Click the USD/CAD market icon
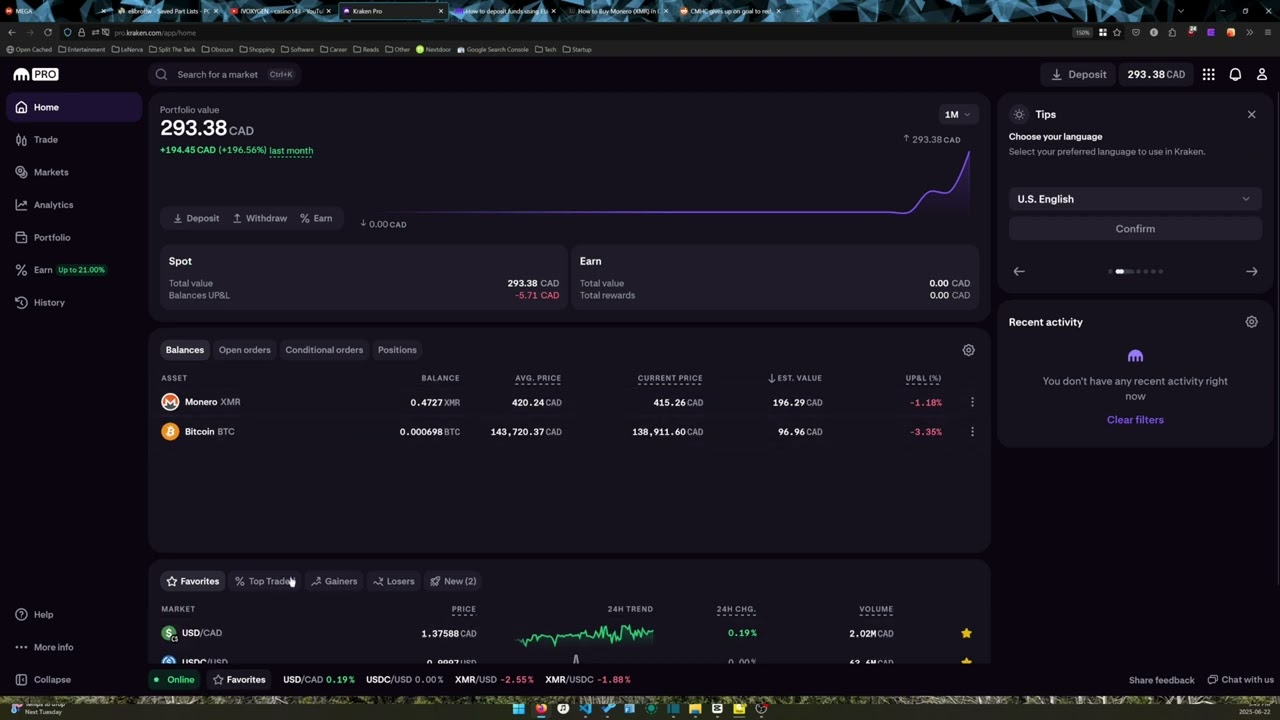Screen dimensions: 1280x720 [x=169, y=633]
